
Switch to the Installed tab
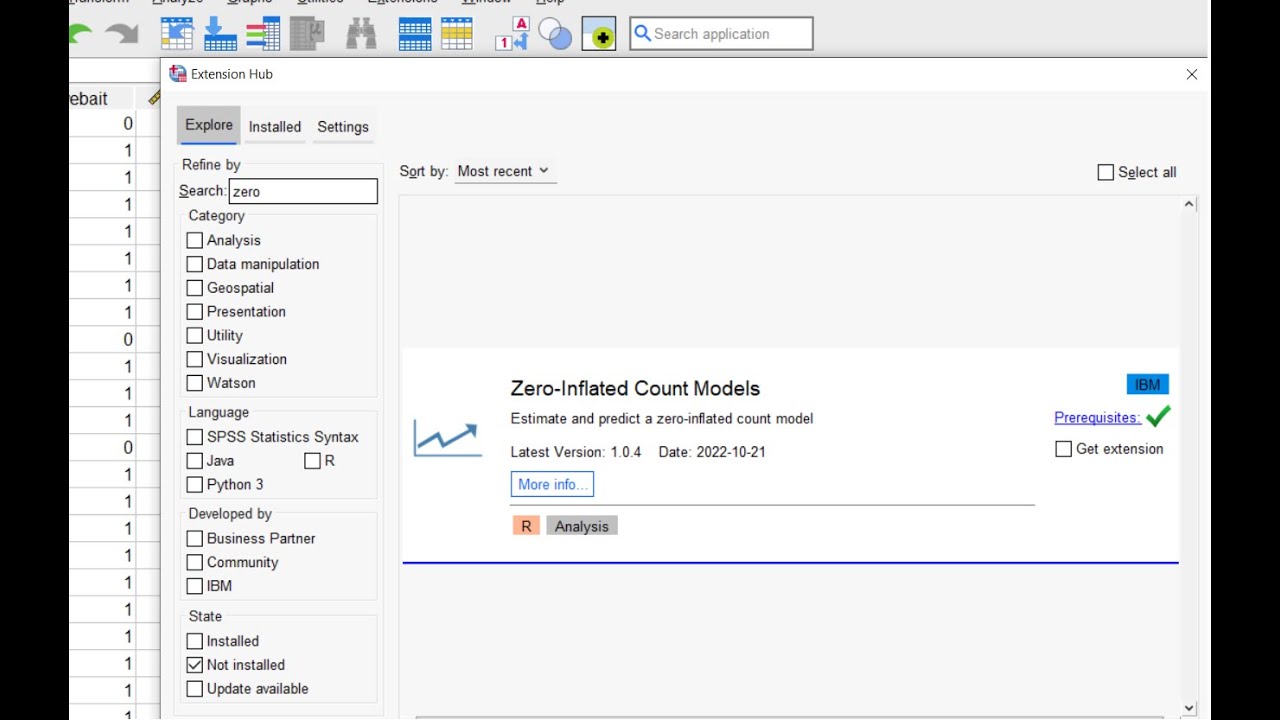click(275, 127)
